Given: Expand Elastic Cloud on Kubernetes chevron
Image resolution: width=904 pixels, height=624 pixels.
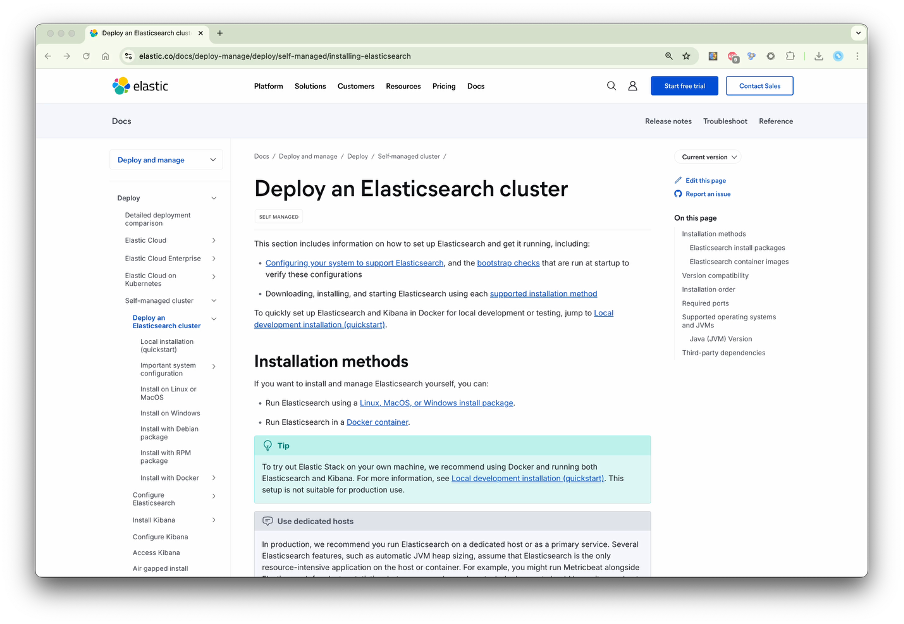Looking at the screenshot, I should (x=214, y=277).
